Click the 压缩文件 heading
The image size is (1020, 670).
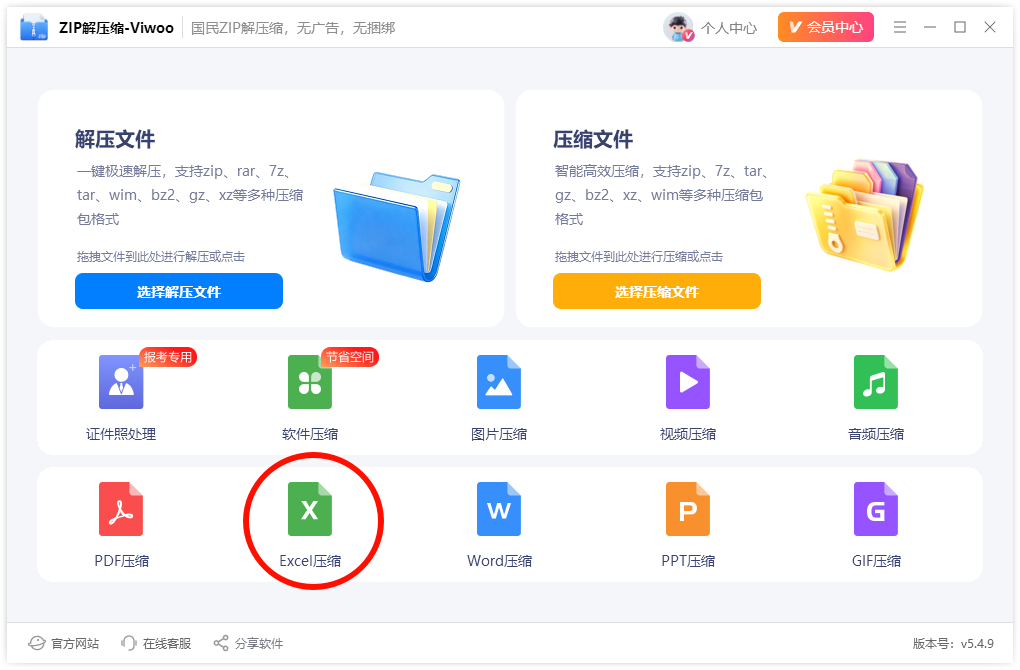point(593,139)
